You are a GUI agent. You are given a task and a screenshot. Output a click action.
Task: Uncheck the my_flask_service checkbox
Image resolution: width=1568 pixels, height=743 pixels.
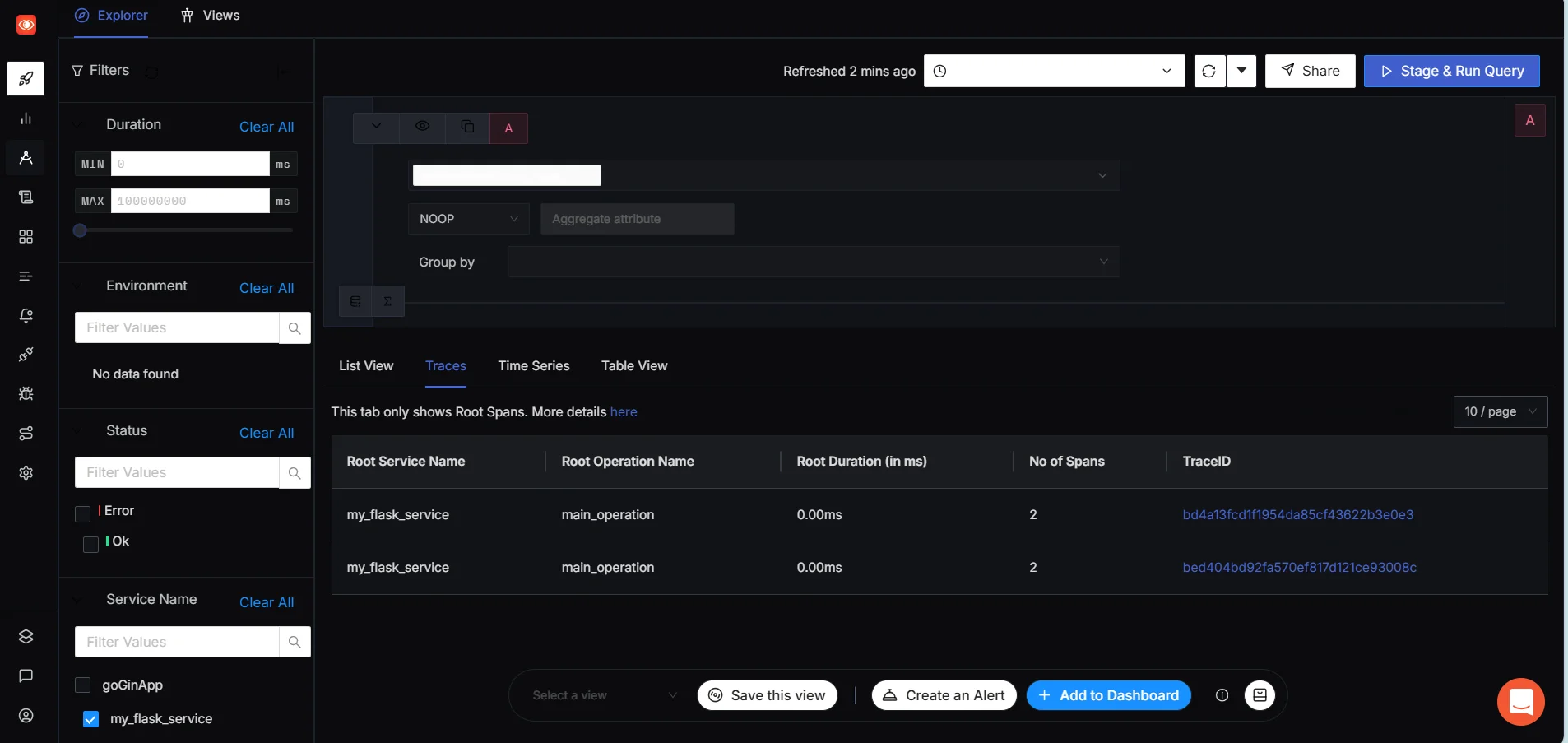pyautogui.click(x=91, y=719)
